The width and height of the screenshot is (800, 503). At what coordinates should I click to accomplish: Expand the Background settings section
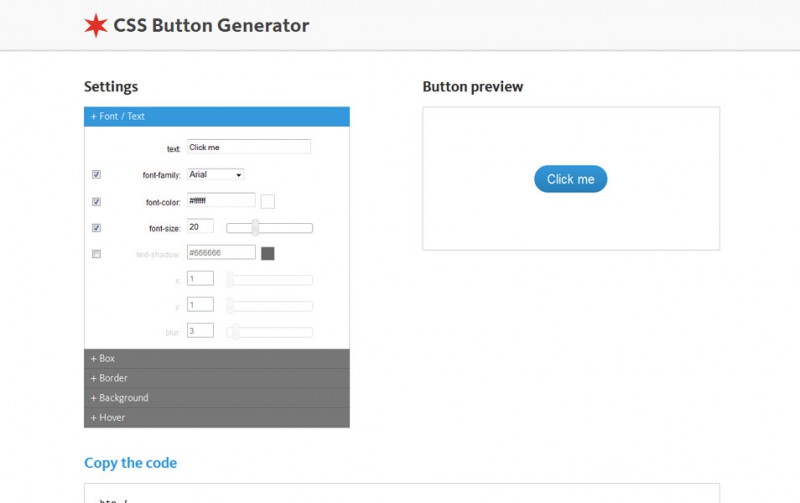pyautogui.click(x=217, y=398)
